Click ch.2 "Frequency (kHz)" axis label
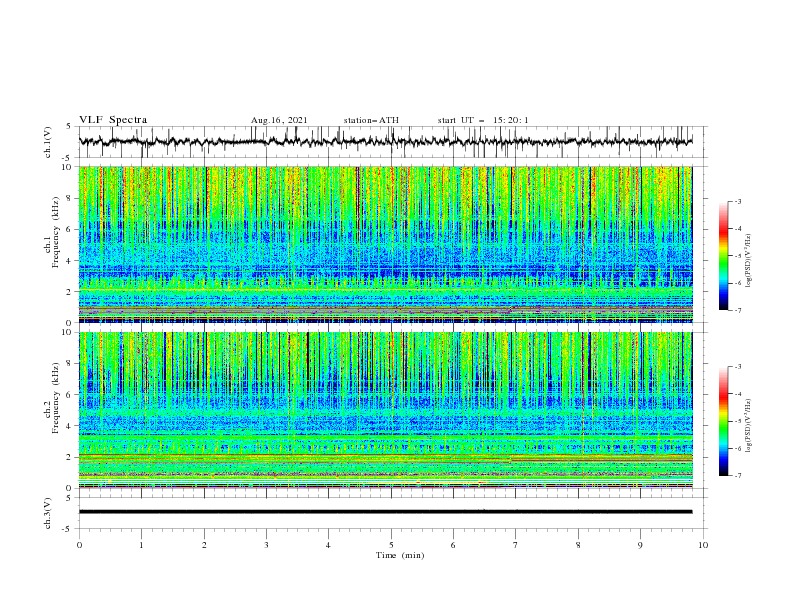The image size is (792, 612). coord(56,398)
